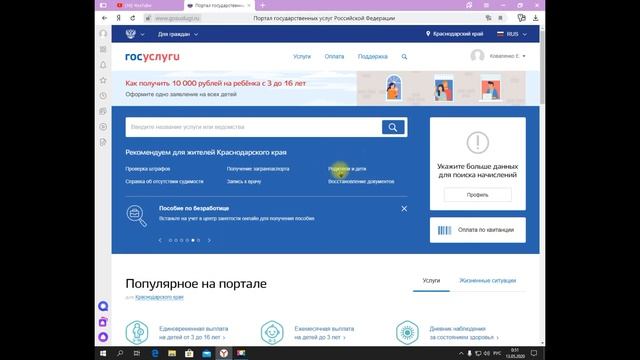
Task: Expand the RUS language dropdown
Action: (512, 34)
